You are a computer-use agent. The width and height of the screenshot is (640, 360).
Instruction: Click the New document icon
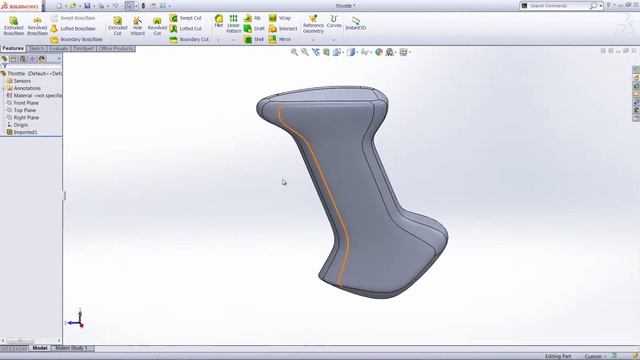click(x=59, y=6)
